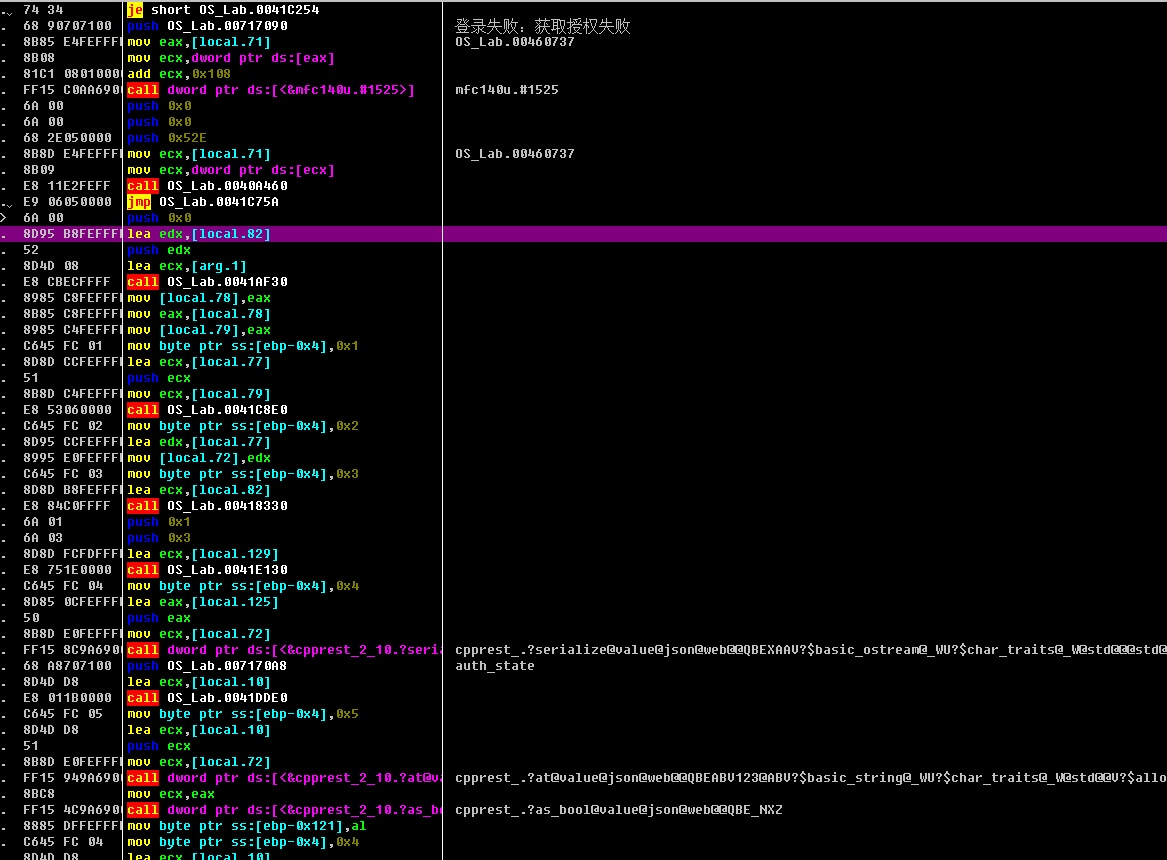
Task: Click hex bytes 'E8 CBECFFFF'
Action: click(67, 282)
